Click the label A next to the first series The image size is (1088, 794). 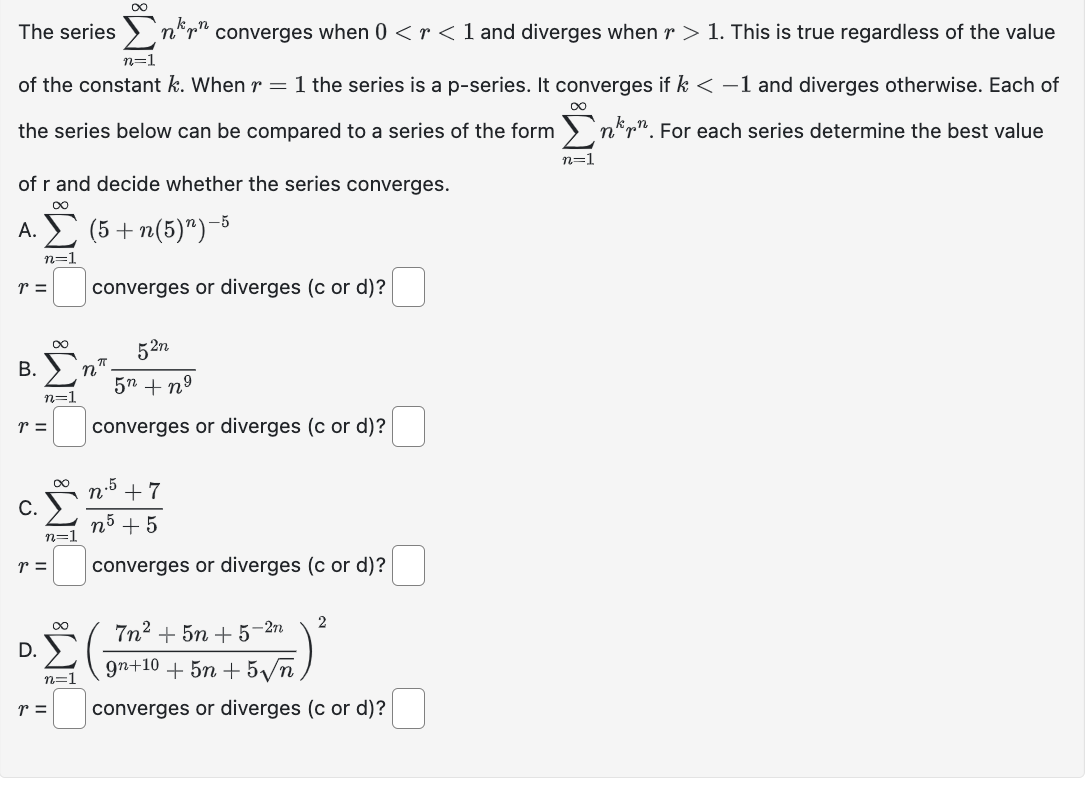[27, 230]
